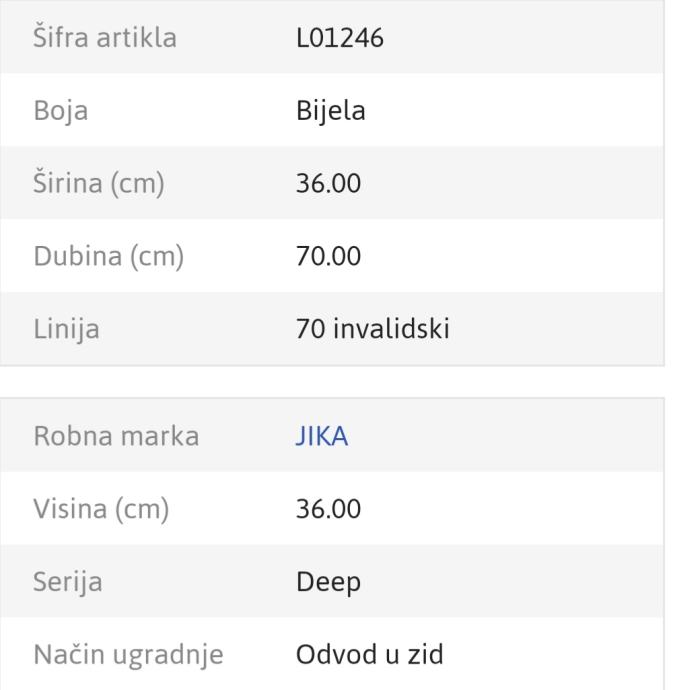Select the Bijela color value

(331, 111)
